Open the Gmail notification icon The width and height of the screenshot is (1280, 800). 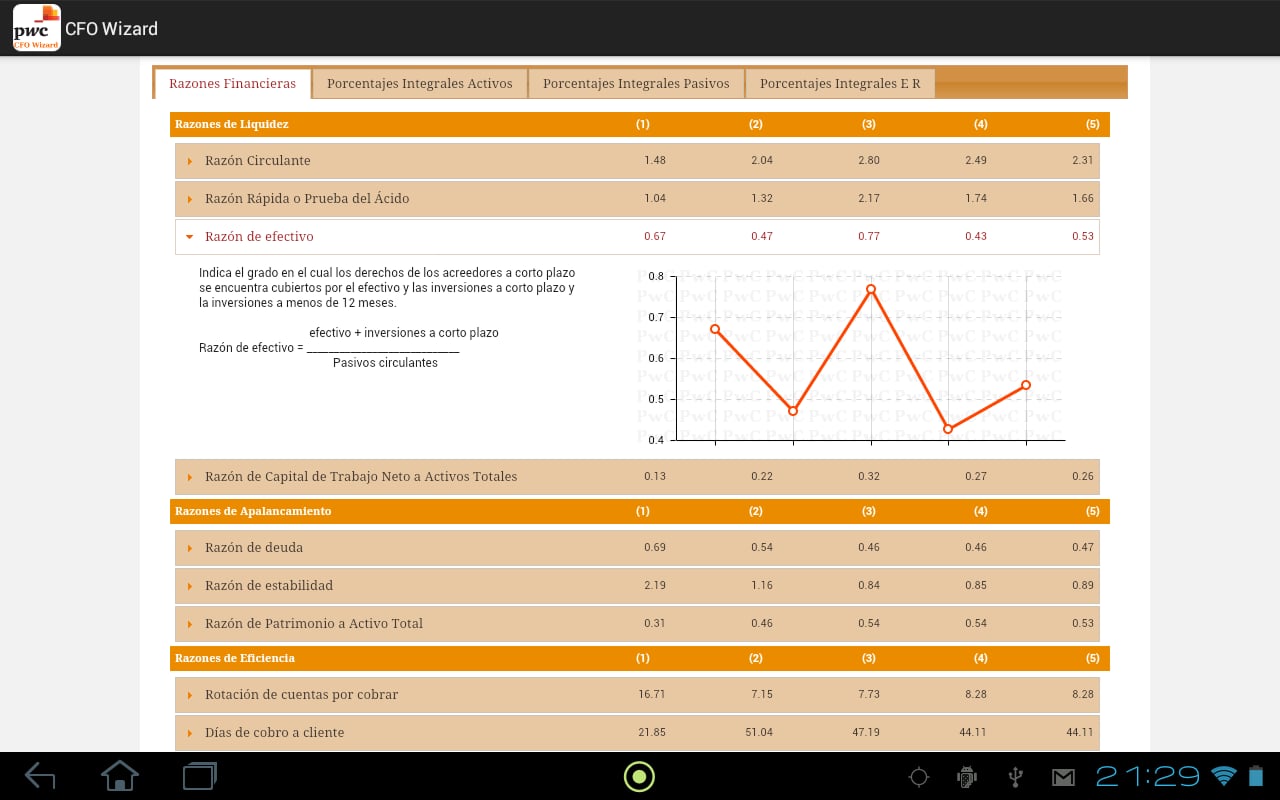point(1062,777)
